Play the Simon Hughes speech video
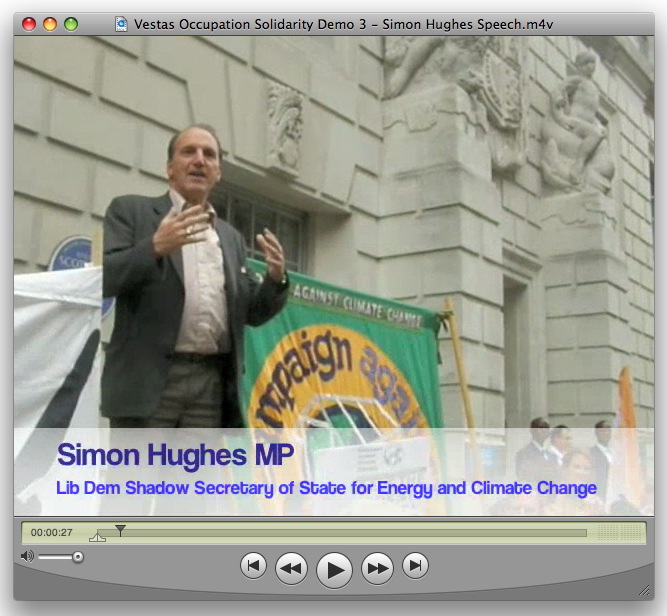 334,570
